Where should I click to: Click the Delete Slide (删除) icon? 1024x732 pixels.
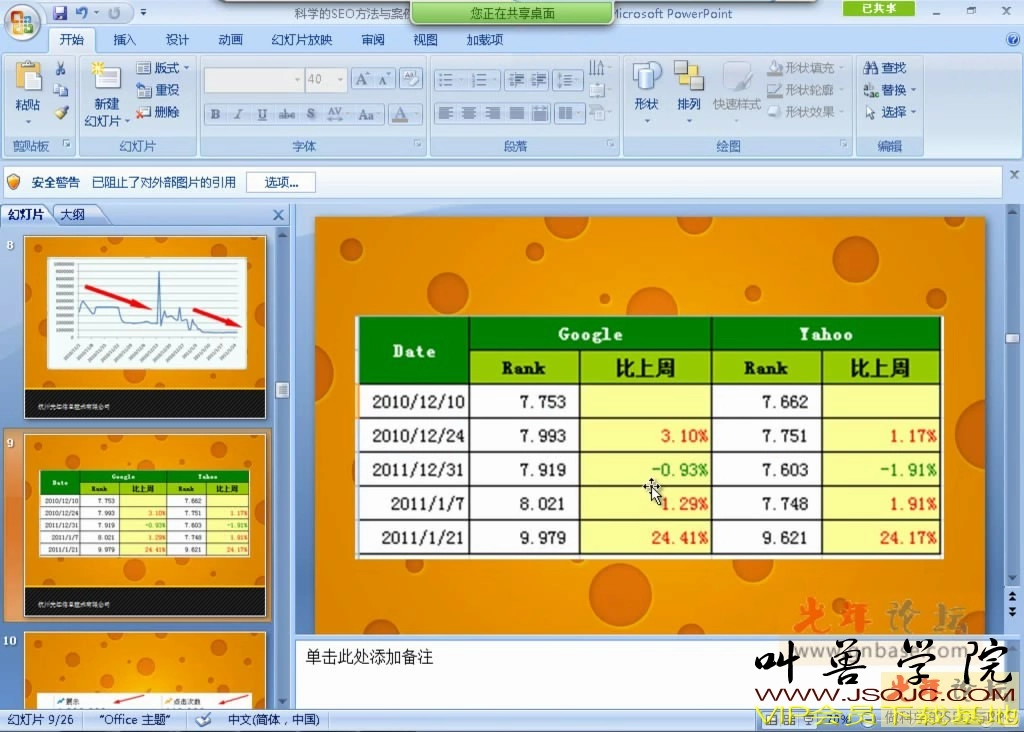[158, 110]
